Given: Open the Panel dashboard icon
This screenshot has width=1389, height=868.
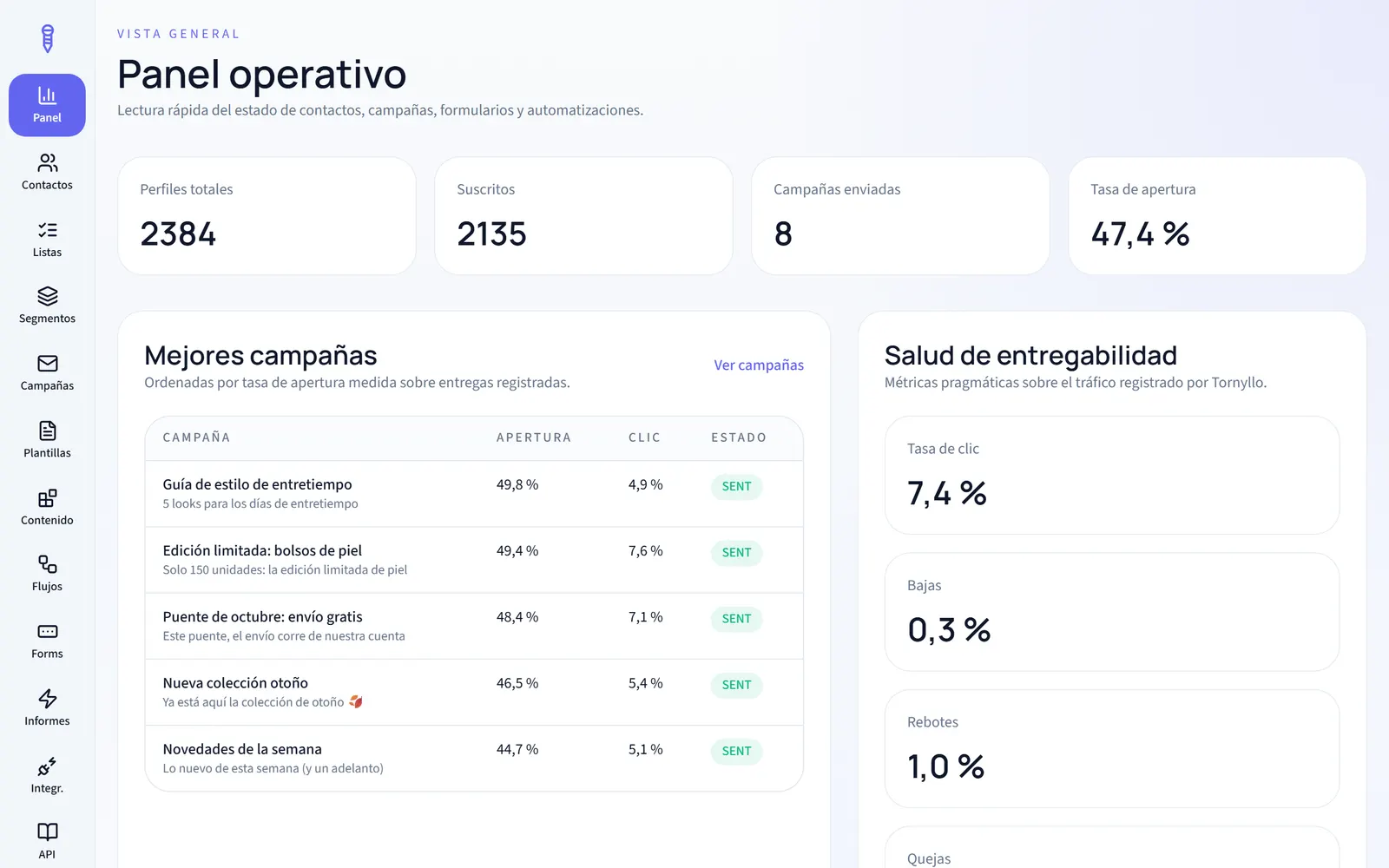Looking at the screenshot, I should tap(47, 105).
